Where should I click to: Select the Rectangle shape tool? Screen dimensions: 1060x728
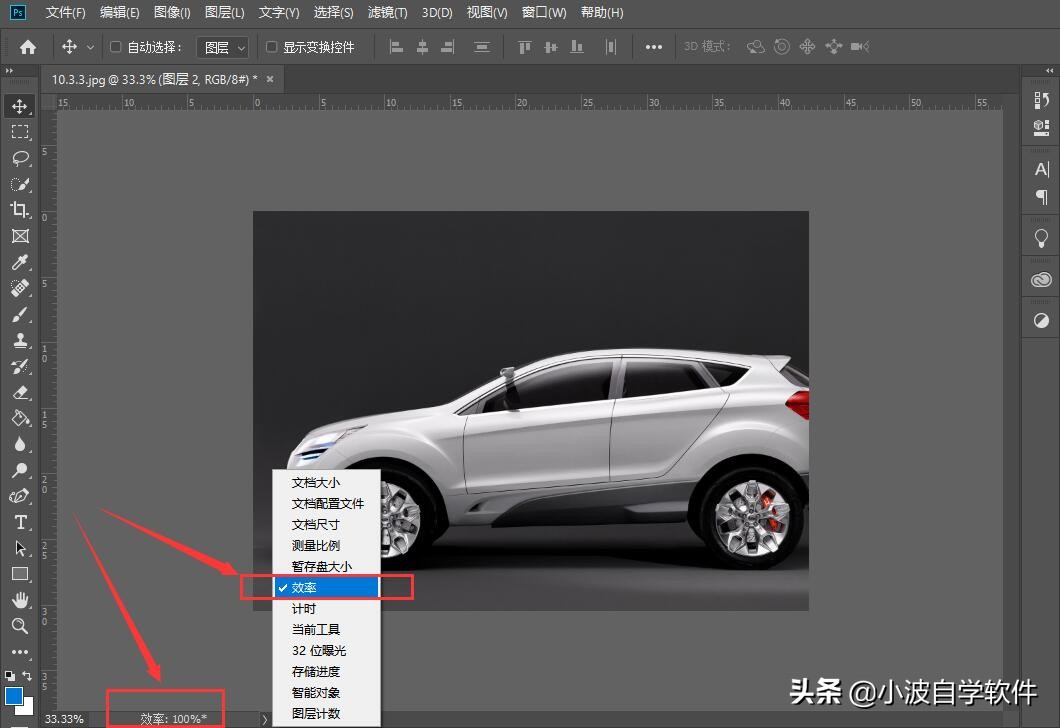[20, 574]
